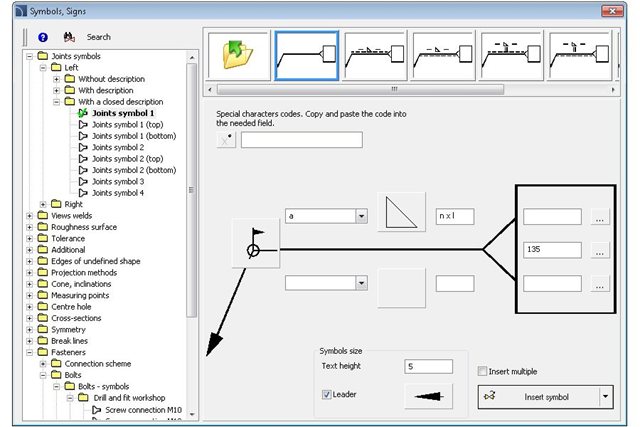This screenshot has width=640, height=427.
Task: Collapse With a closed description folder
Action: click(x=56, y=102)
